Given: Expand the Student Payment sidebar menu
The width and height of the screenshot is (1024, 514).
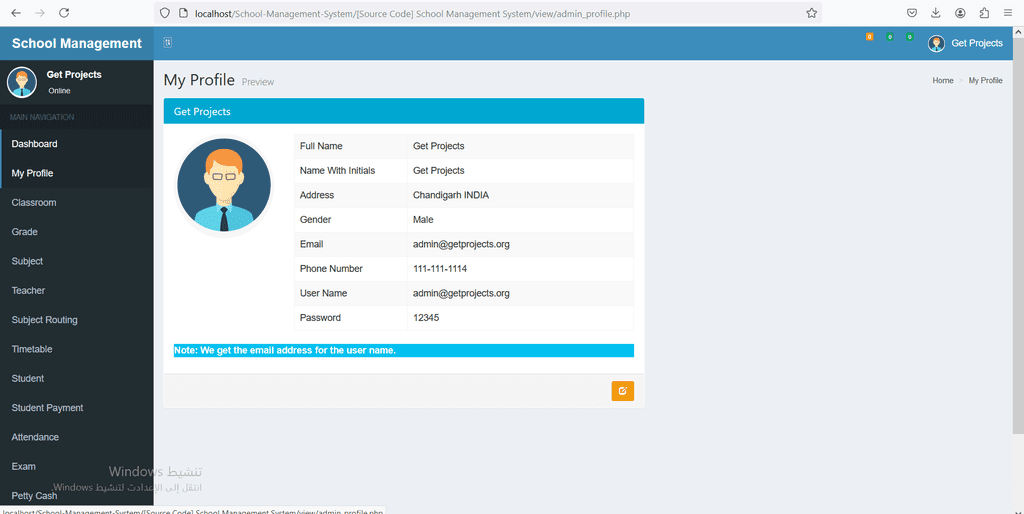Looking at the screenshot, I should click(x=47, y=408).
